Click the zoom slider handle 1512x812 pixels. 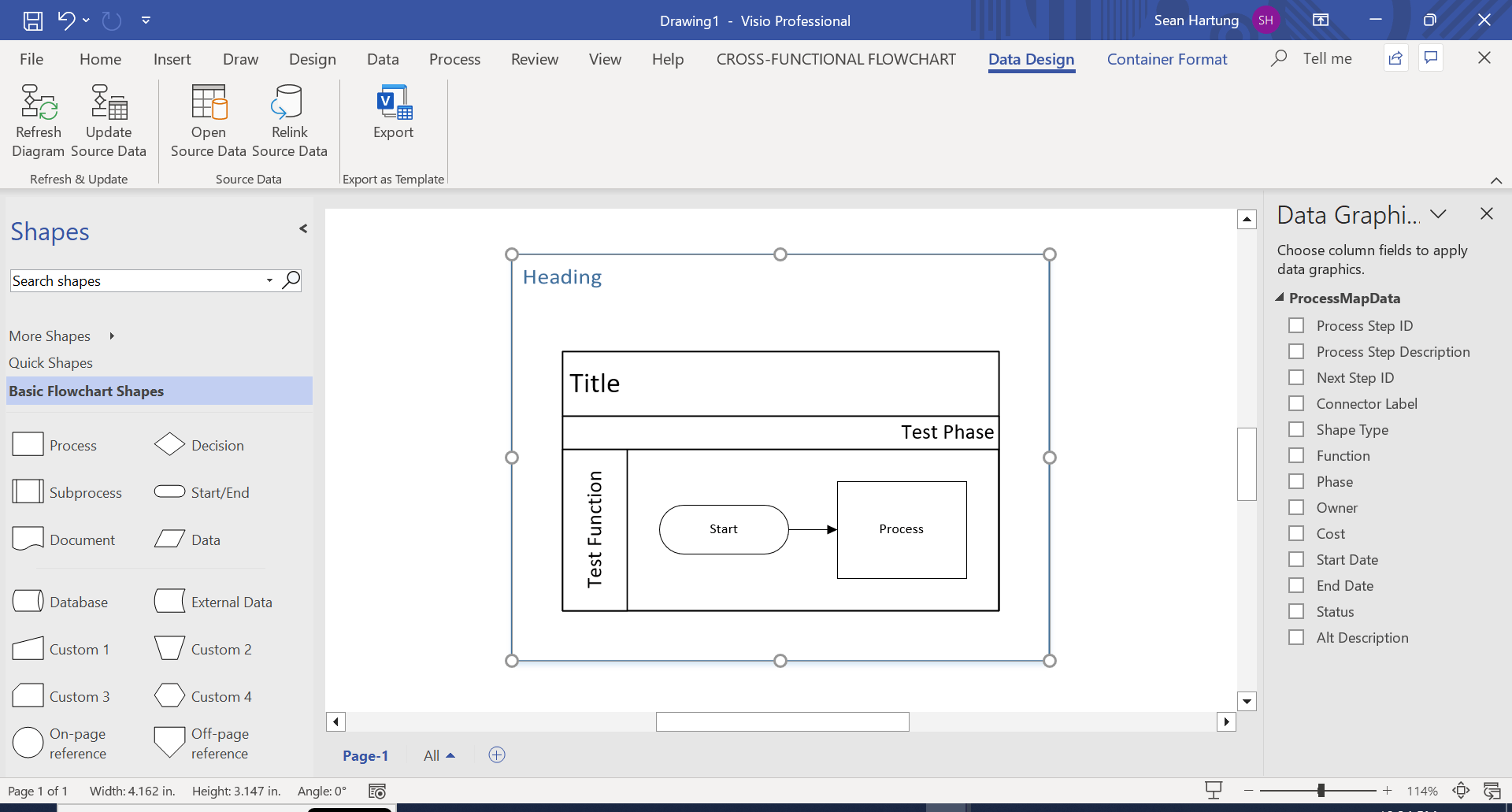click(x=1321, y=790)
